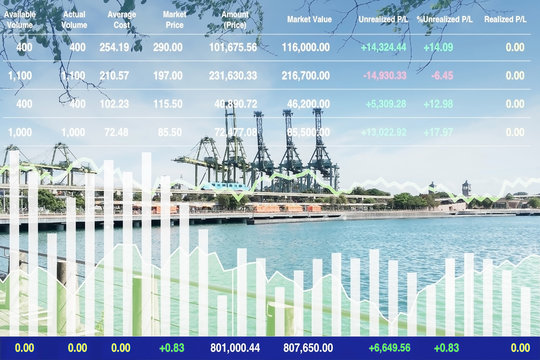The height and width of the screenshot is (360, 540).
Task: Select Realized P/L 0.00 in the 197.00 row
Action: [515, 75]
